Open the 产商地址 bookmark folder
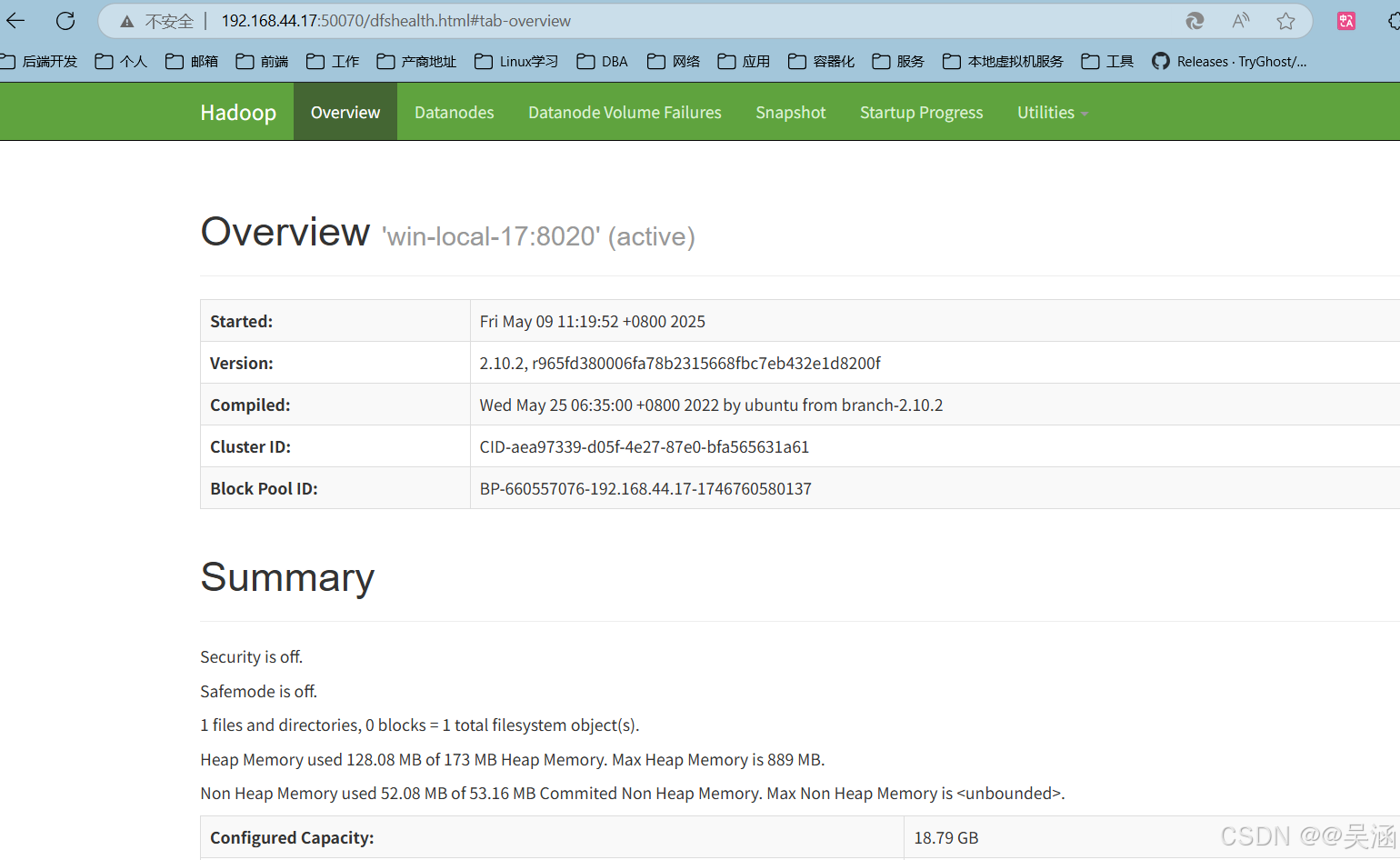 pyautogui.click(x=416, y=61)
